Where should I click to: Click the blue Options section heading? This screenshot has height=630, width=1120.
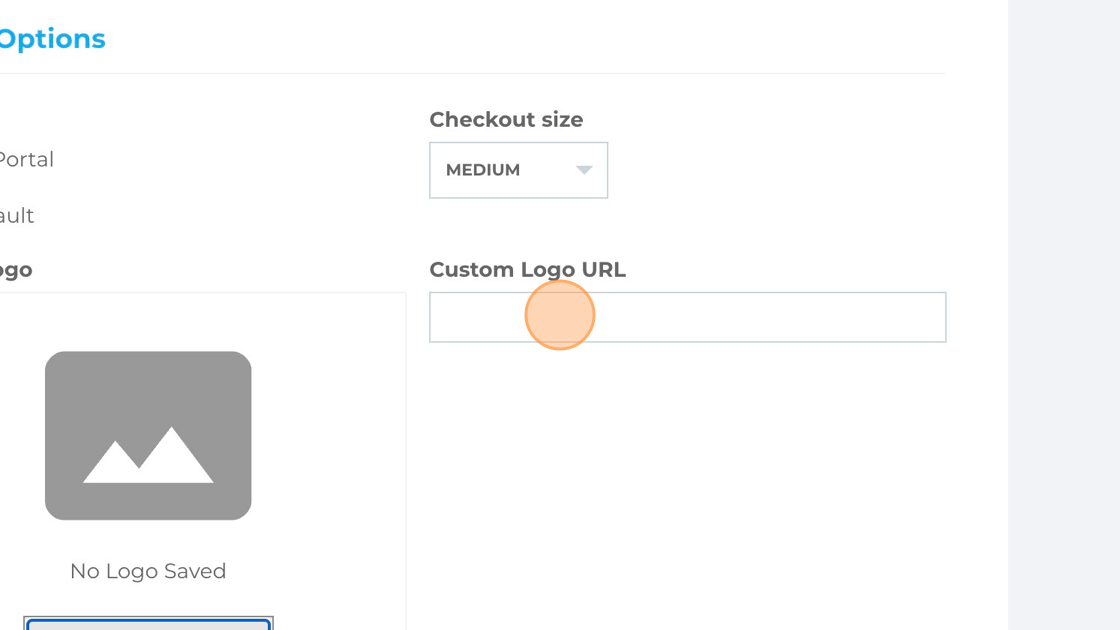[52, 39]
